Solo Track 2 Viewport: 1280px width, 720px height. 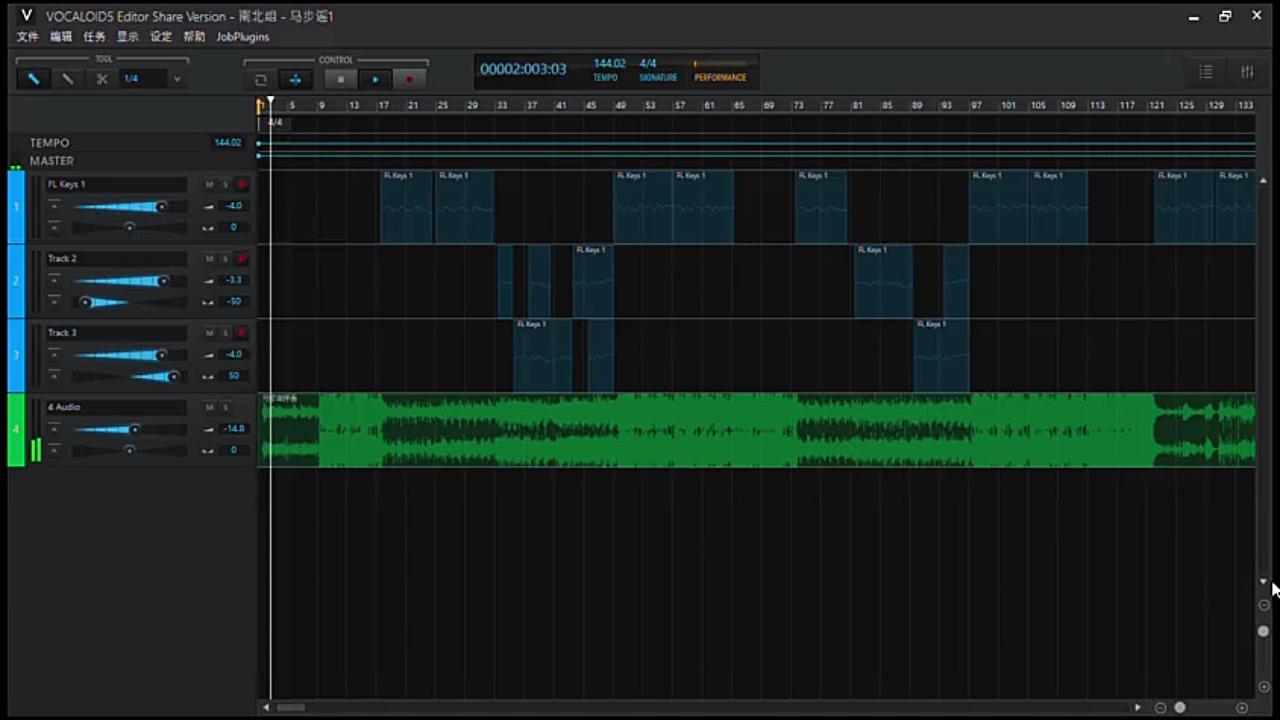(x=225, y=259)
